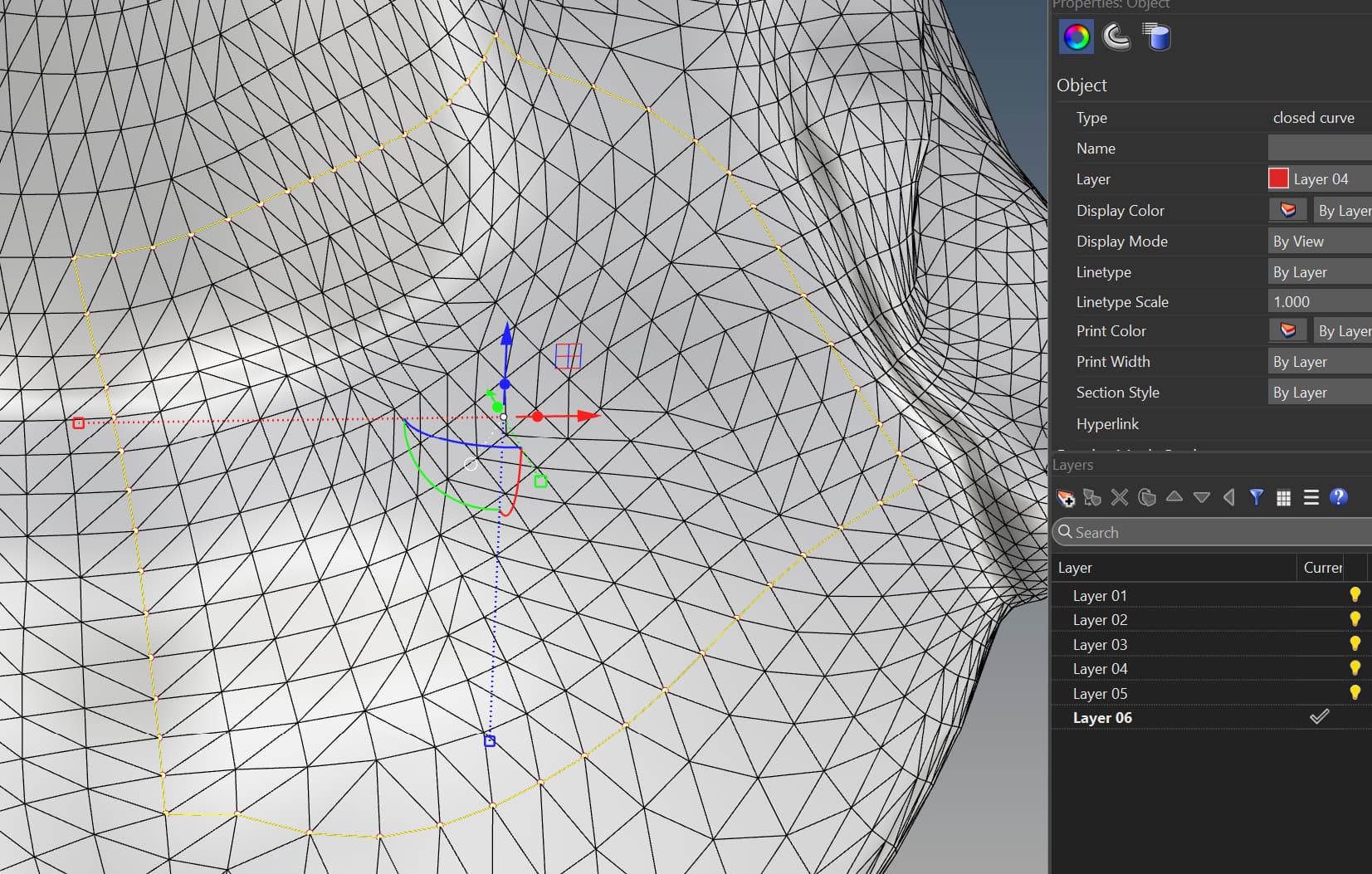1372x874 pixels.
Task: Open the Object properties color wheel tab
Action: point(1076,37)
